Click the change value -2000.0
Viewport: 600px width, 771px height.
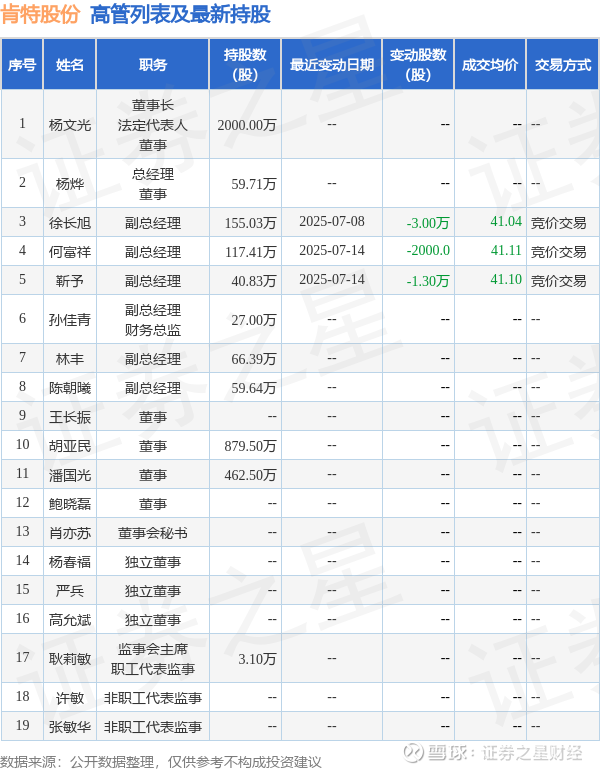tap(428, 250)
